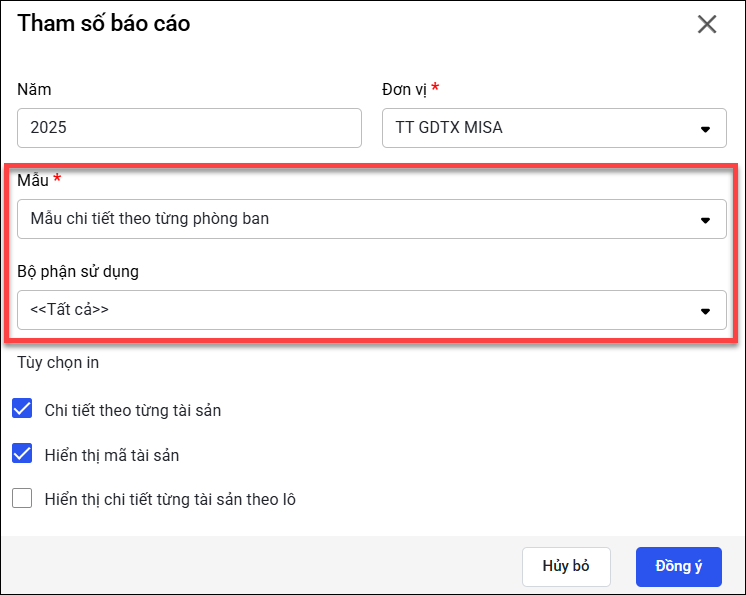Expand the Mẫu dropdown arrow
This screenshot has width=746, height=595.
pos(705,219)
